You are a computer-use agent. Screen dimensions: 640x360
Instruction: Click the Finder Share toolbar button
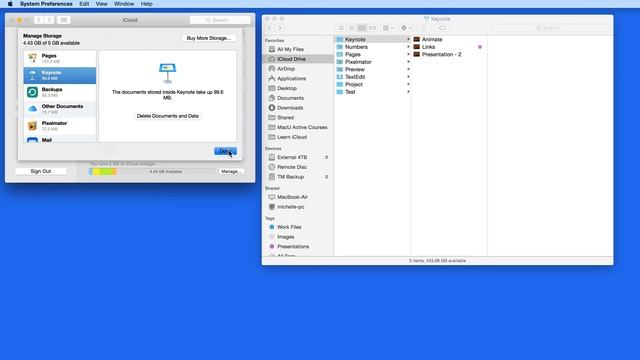click(x=424, y=28)
